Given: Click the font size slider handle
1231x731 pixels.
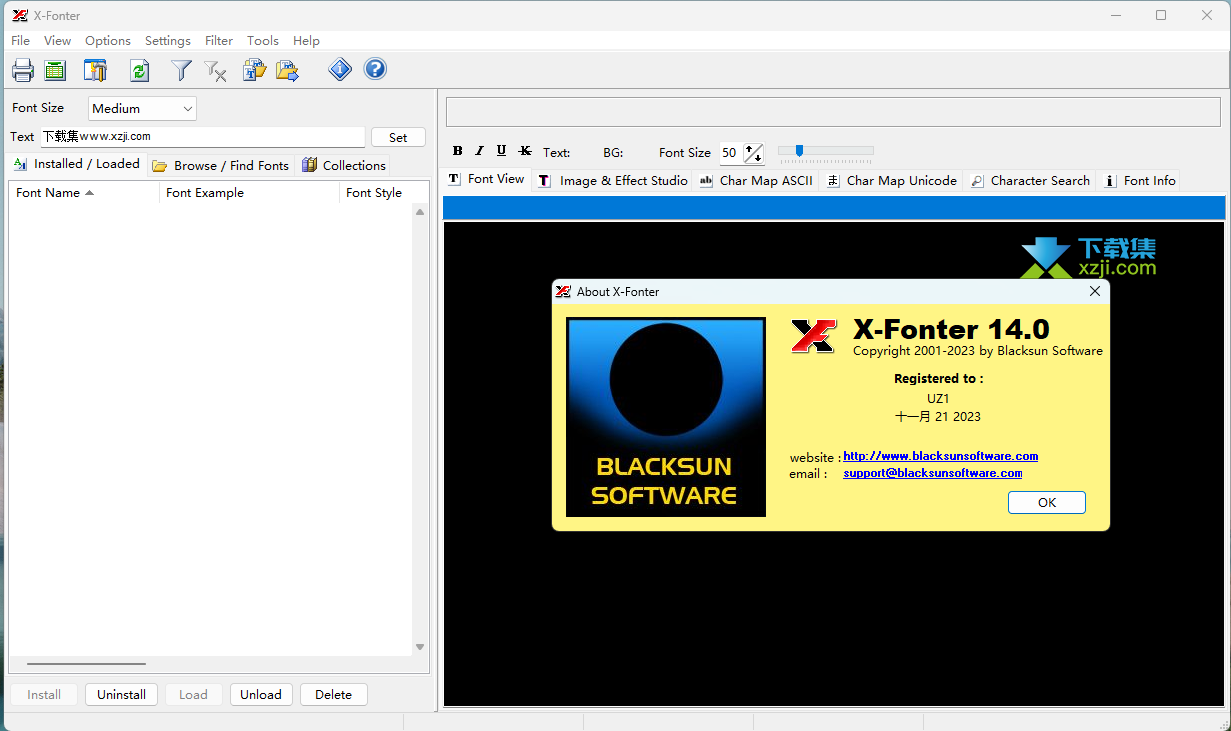Looking at the screenshot, I should 799,151.
